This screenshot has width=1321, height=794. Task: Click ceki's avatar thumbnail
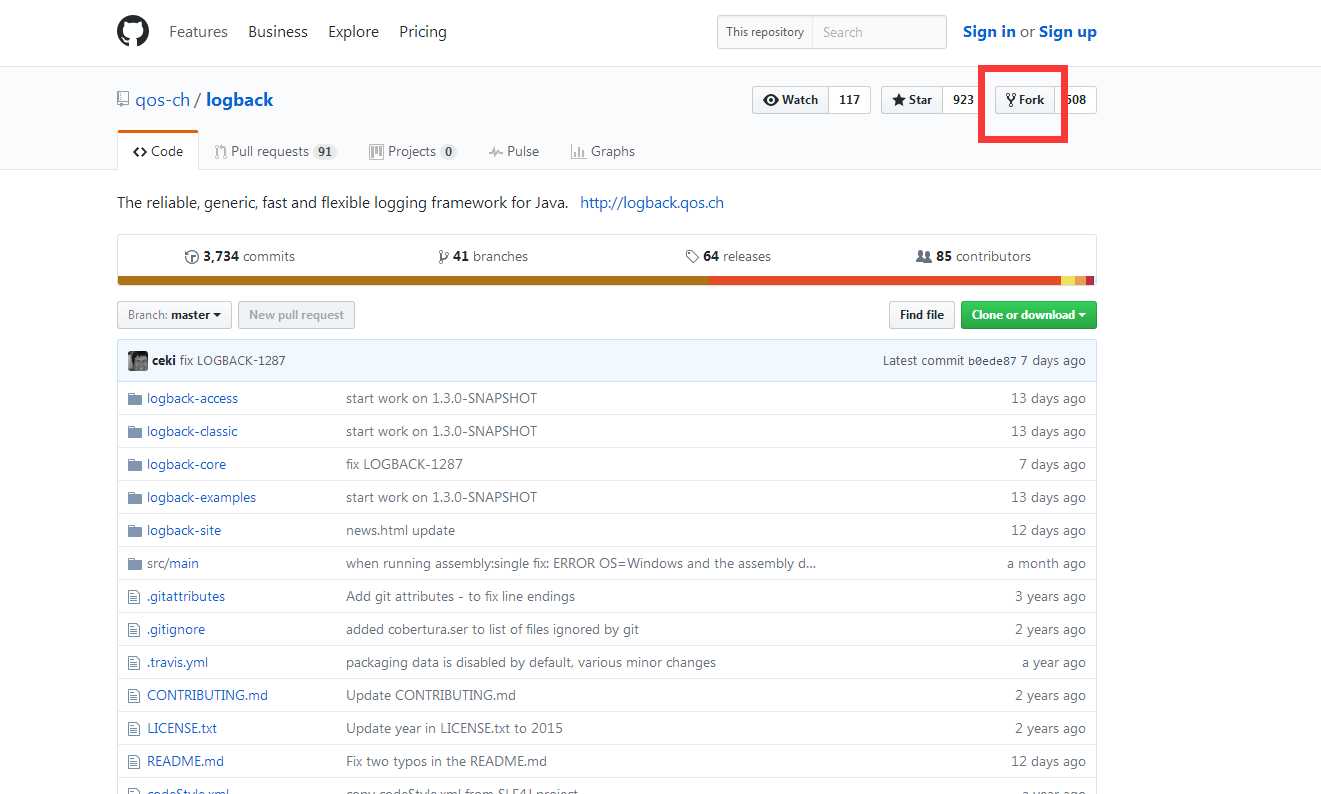tap(138, 361)
